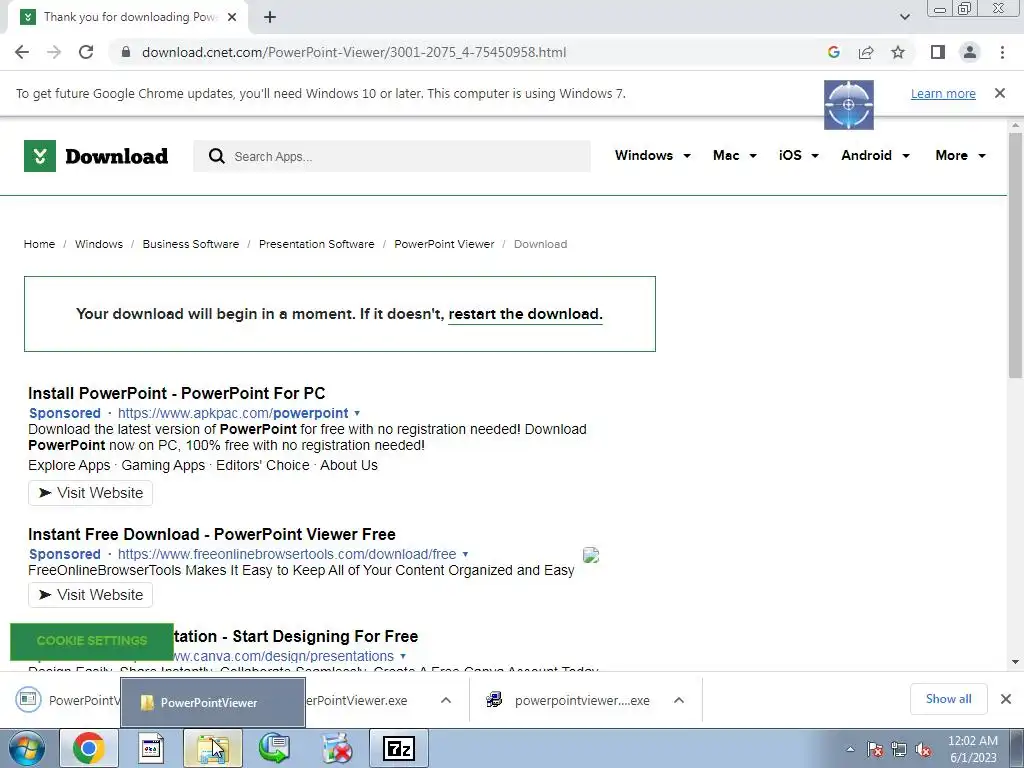The width and height of the screenshot is (1024, 768).
Task: Close the downloads bar
Action: [1006, 699]
